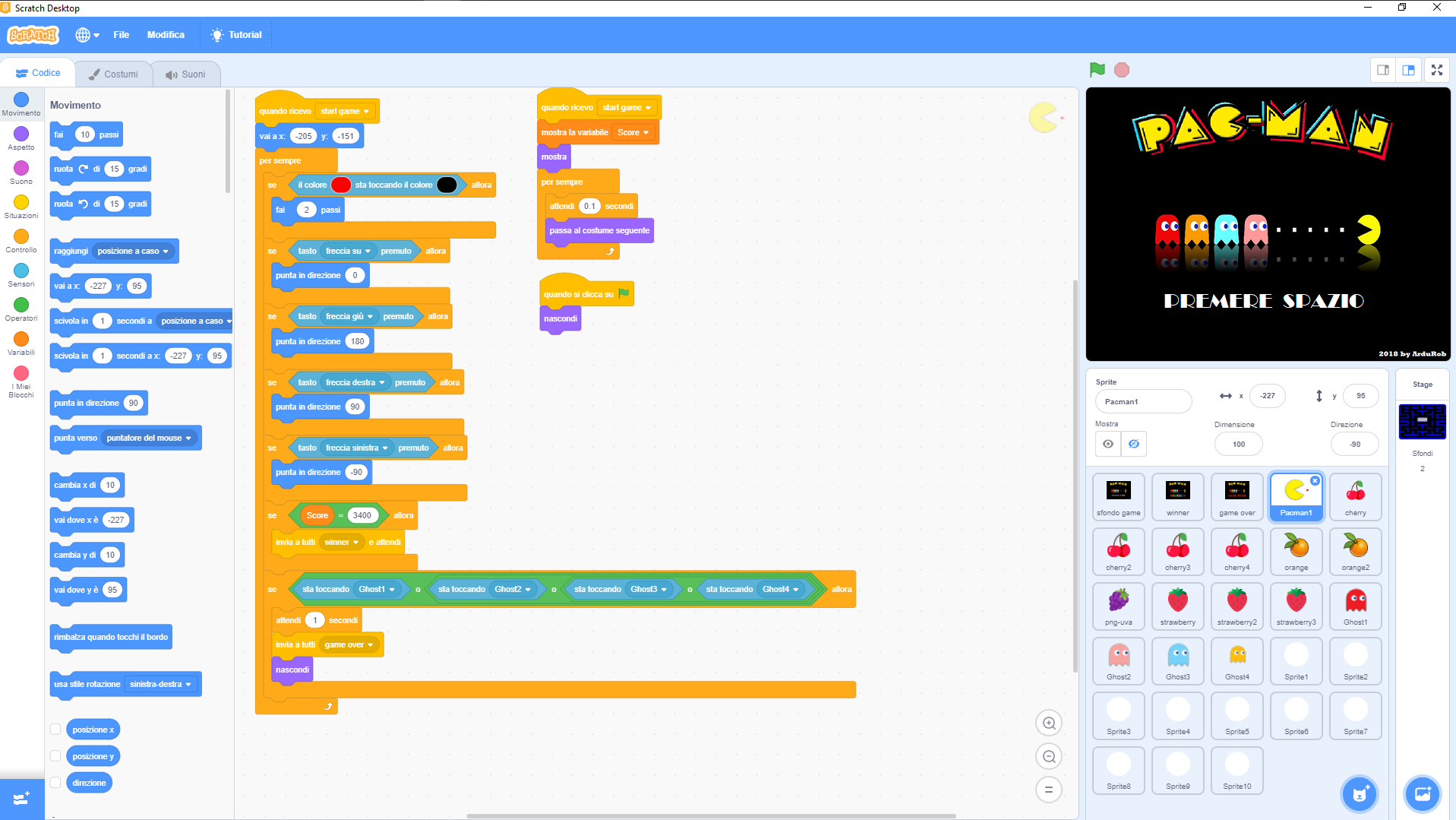Click the small stage layout button
Screen dimensions: 1456x820
point(1383,70)
